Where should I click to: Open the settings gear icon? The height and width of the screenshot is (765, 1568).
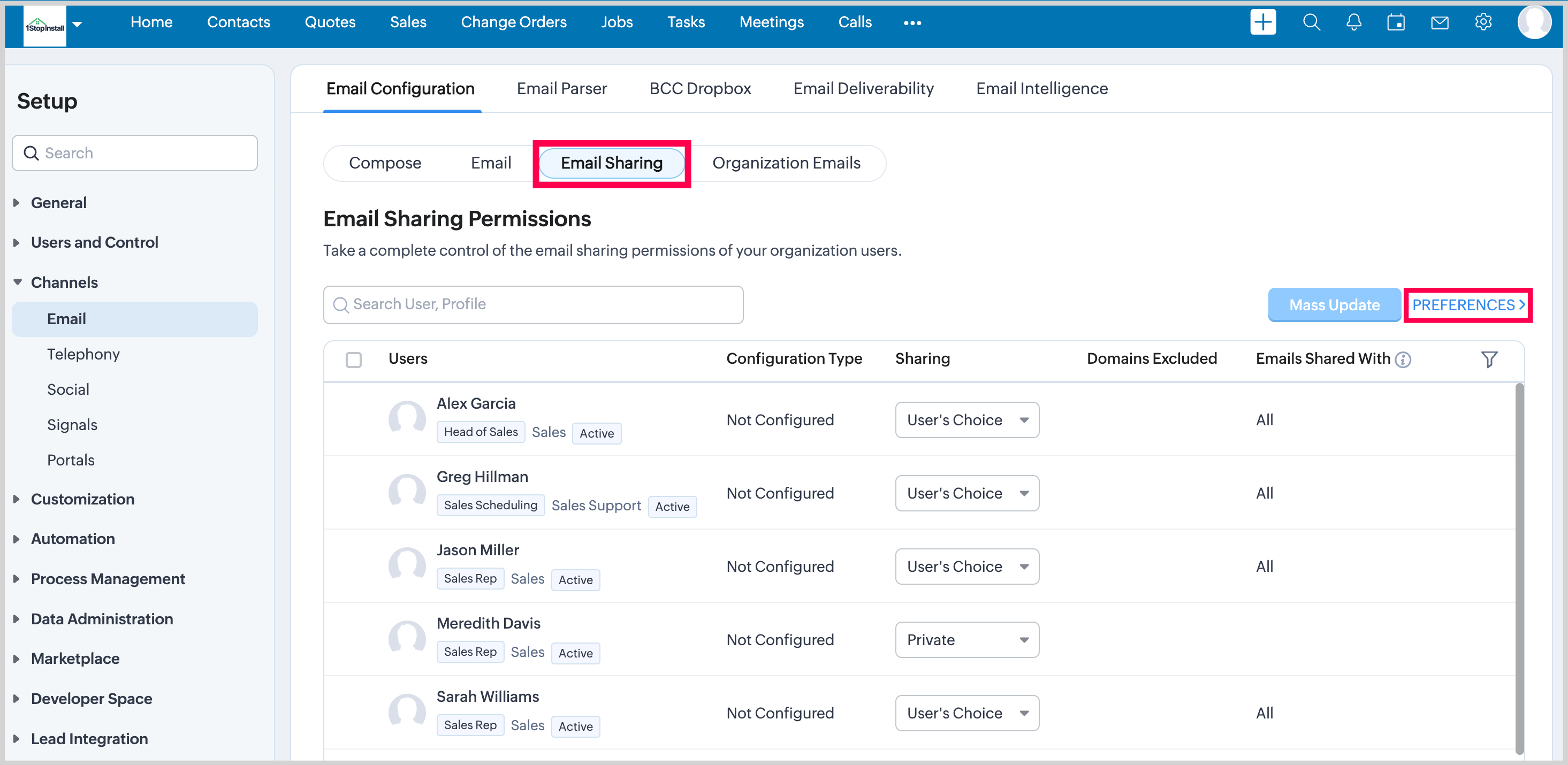pyautogui.click(x=1483, y=22)
